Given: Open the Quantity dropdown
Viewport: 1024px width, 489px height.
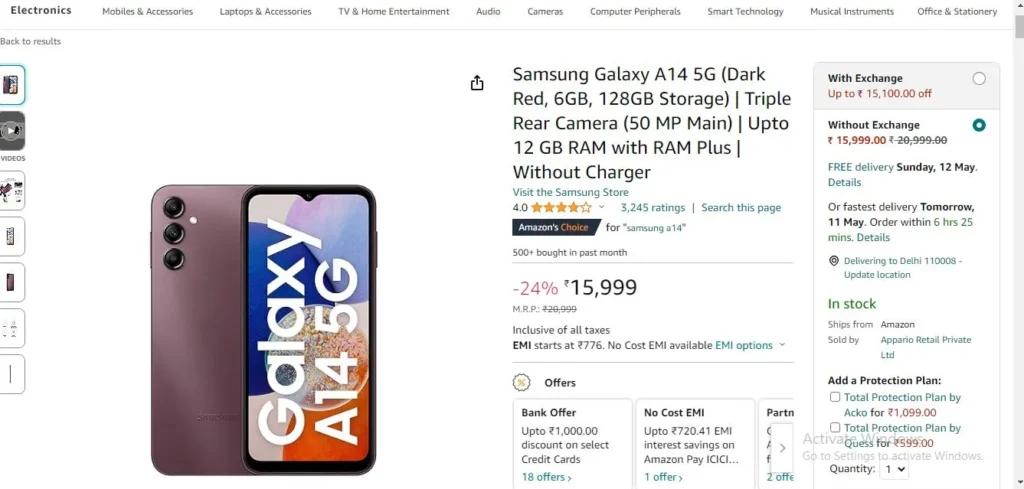Looking at the screenshot, I should [x=894, y=469].
